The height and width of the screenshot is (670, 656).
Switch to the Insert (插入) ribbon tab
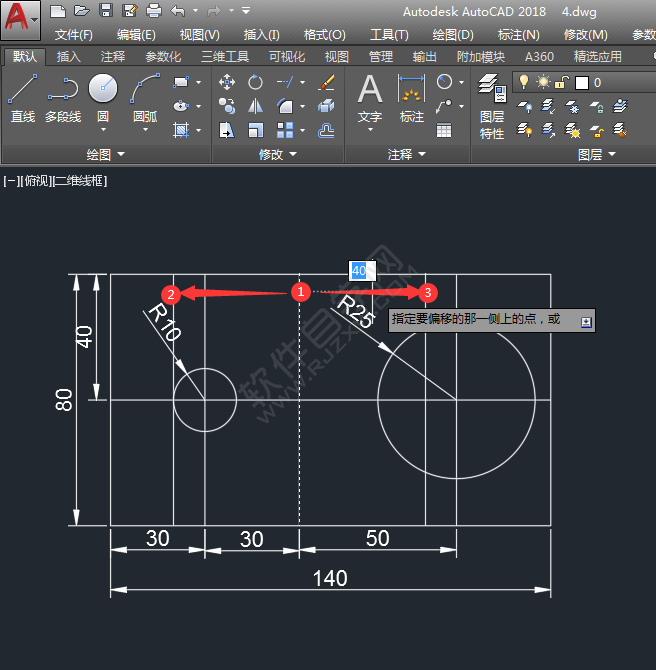(68, 57)
